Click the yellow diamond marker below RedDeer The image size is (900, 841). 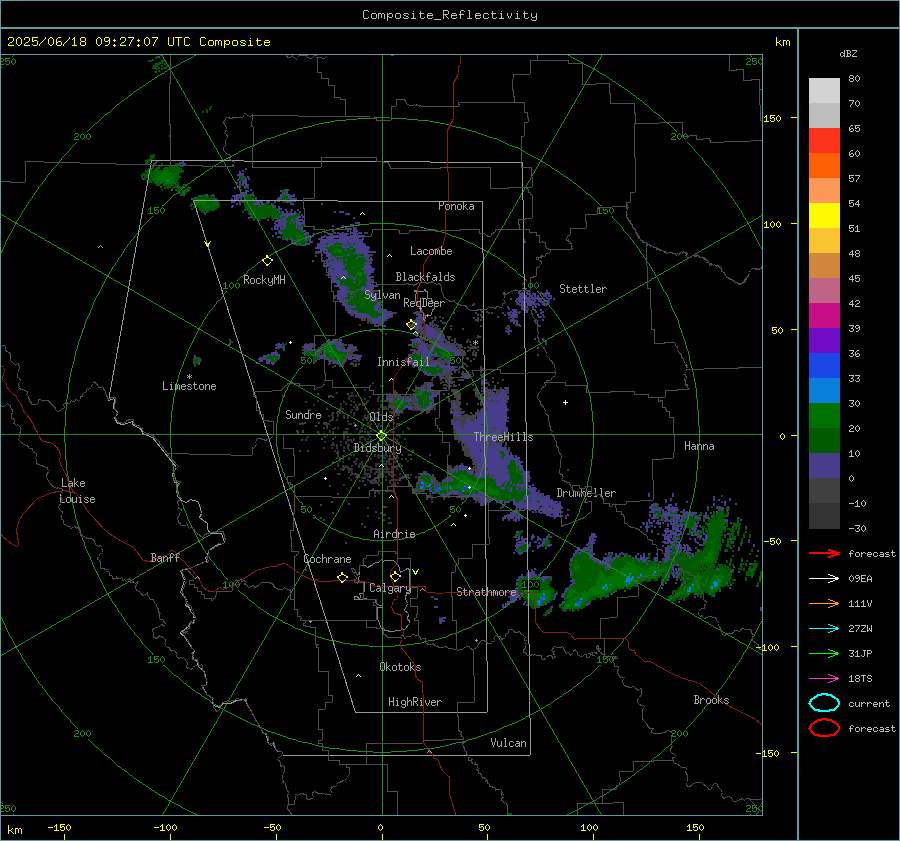pos(411,325)
